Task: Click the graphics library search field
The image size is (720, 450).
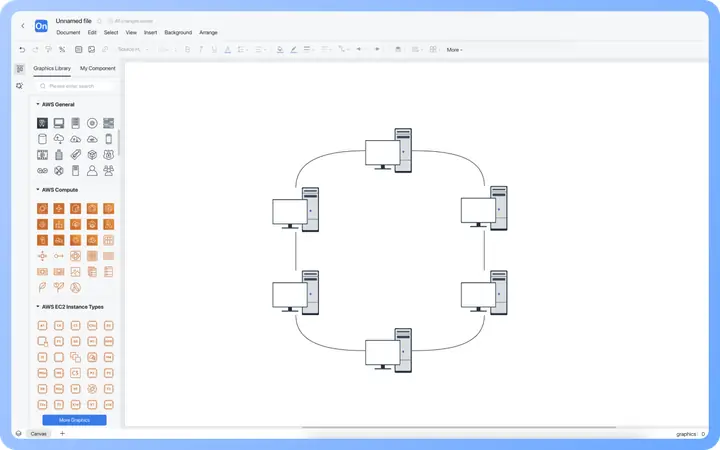Action: (x=76, y=86)
